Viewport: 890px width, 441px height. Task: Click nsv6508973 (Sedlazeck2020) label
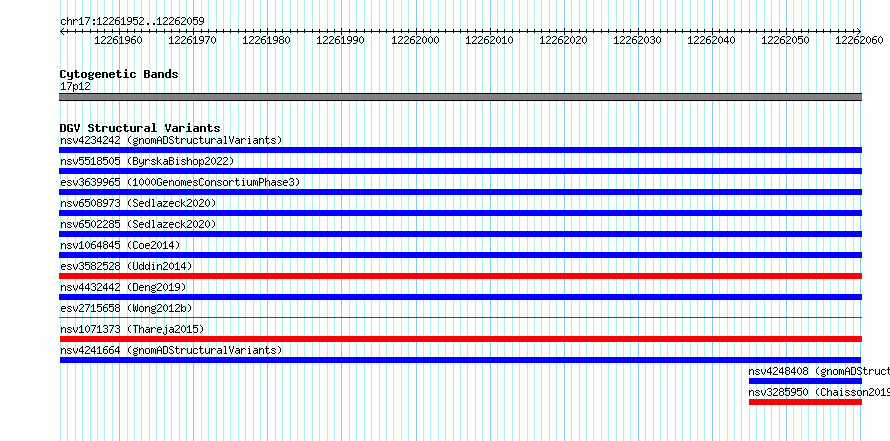click(138, 203)
